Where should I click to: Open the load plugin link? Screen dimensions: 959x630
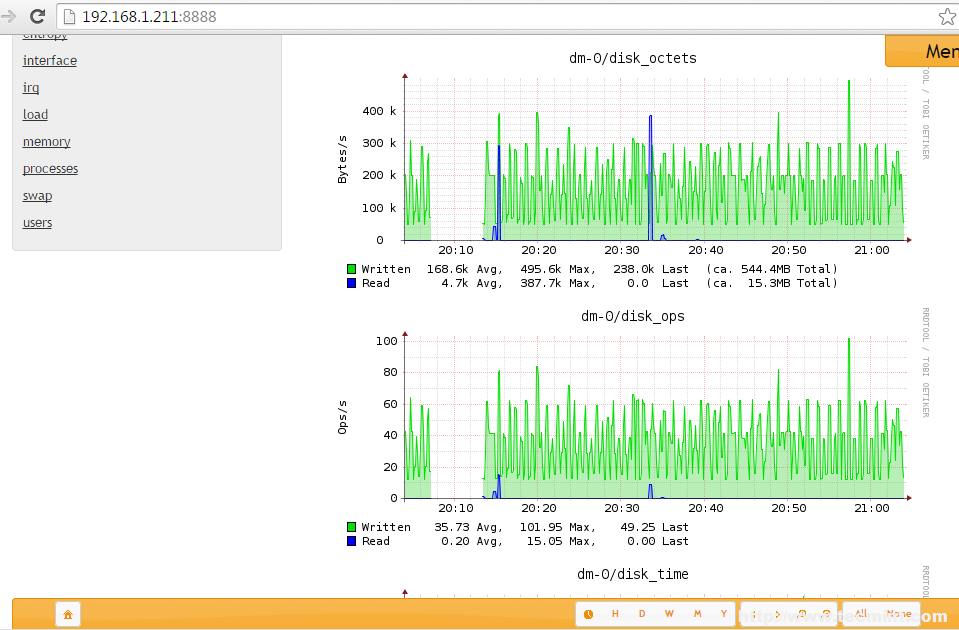pyautogui.click(x=35, y=115)
